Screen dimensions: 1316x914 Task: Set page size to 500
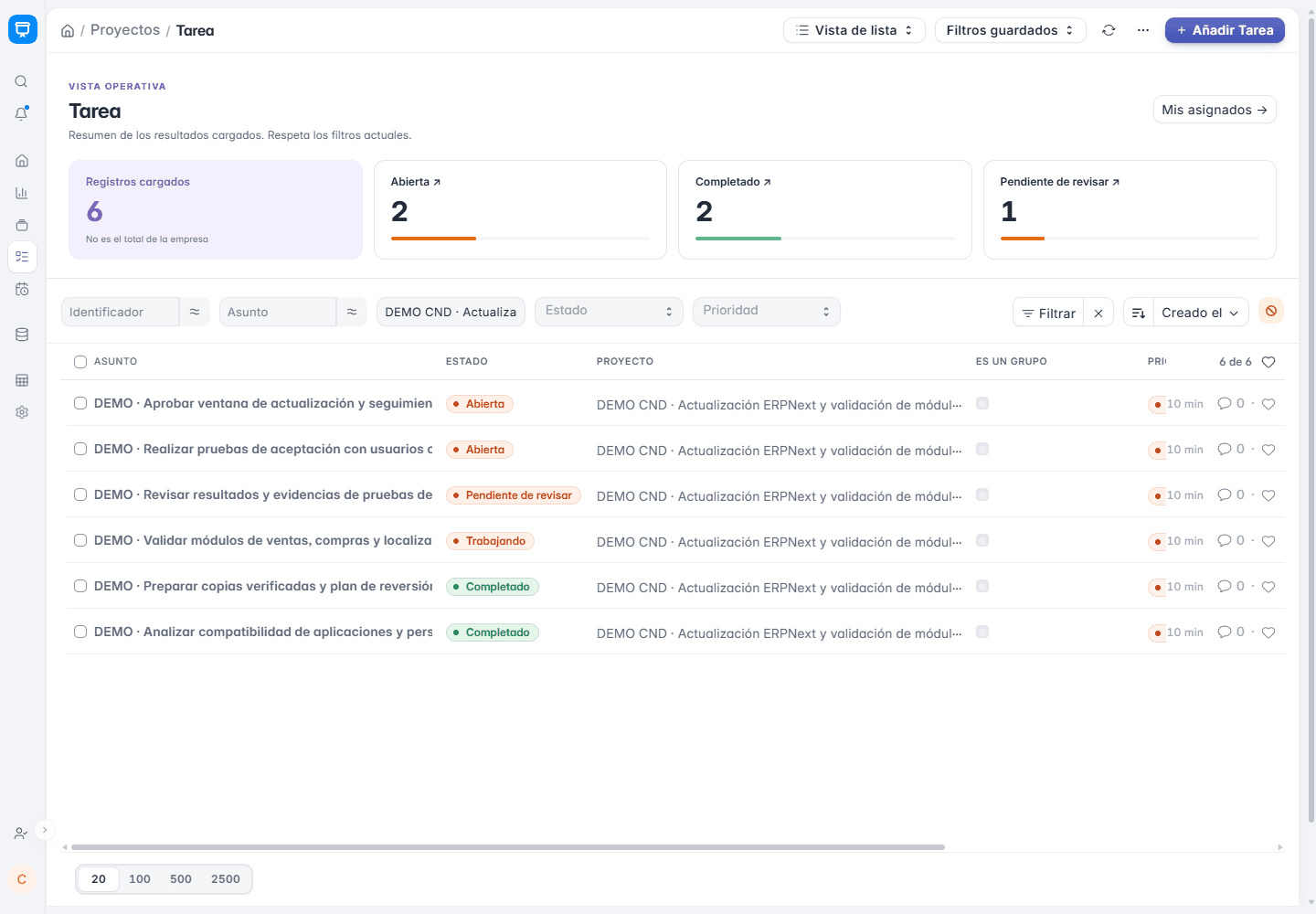[181, 879]
